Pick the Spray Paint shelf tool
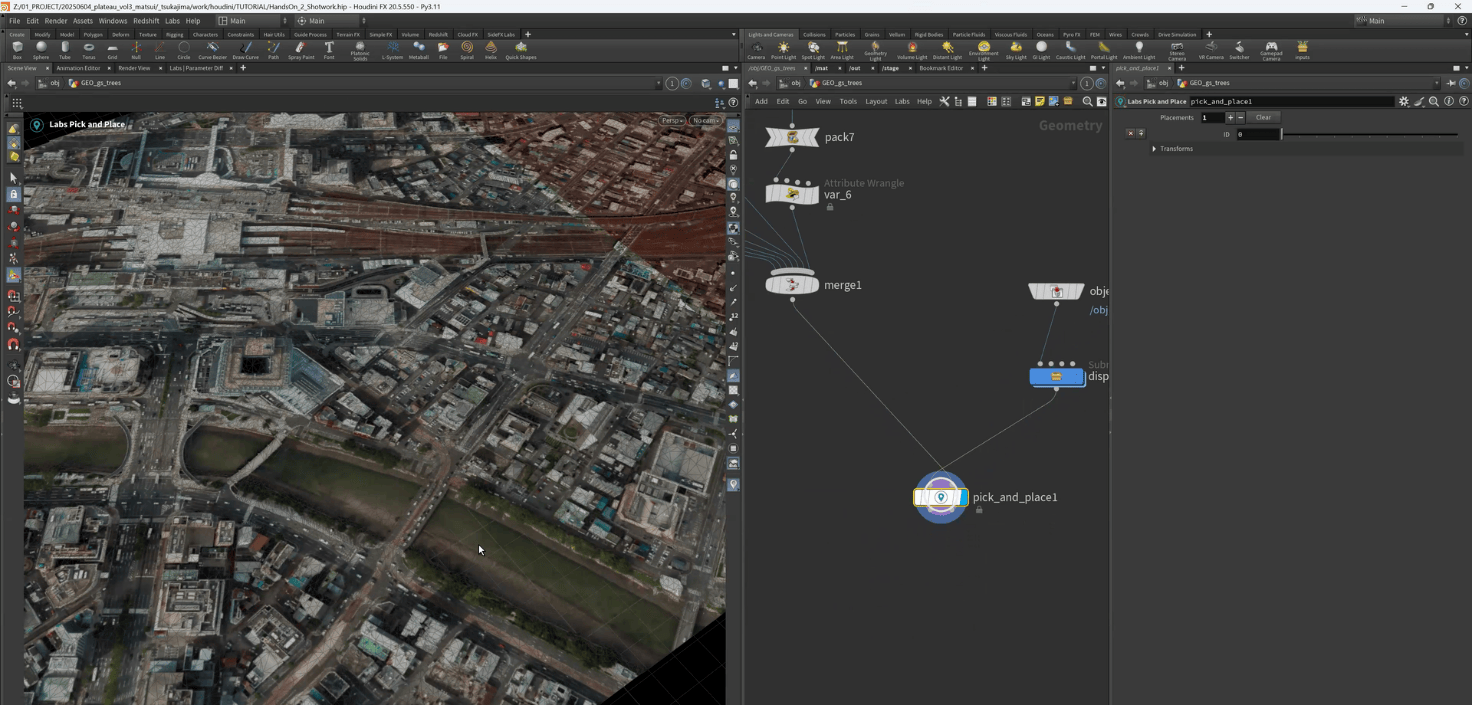The height and width of the screenshot is (705, 1472). pyautogui.click(x=301, y=49)
